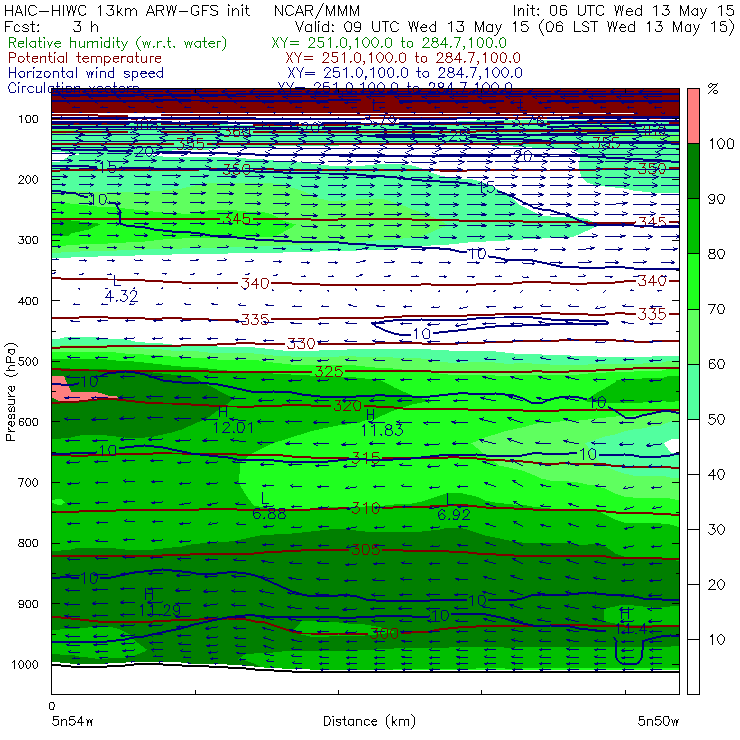Click the red "320" contour label
This screenshot has width=740, height=740.
347,405
